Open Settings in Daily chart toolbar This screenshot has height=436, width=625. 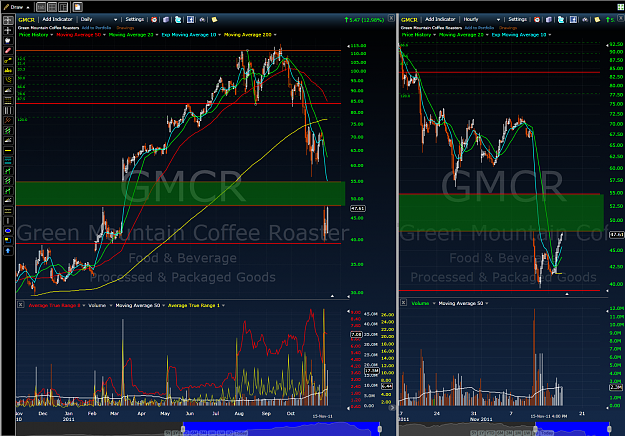pos(135,19)
